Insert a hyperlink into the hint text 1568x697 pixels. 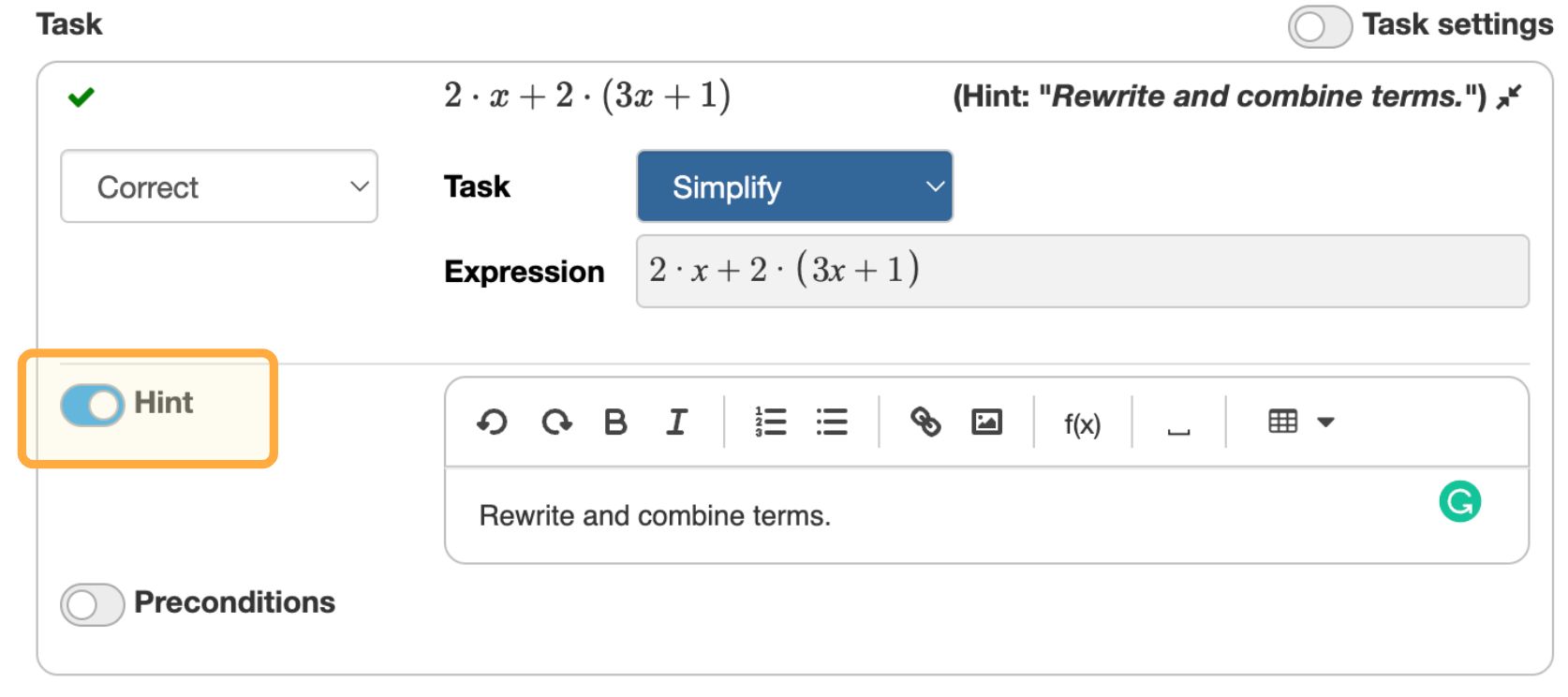tap(927, 422)
